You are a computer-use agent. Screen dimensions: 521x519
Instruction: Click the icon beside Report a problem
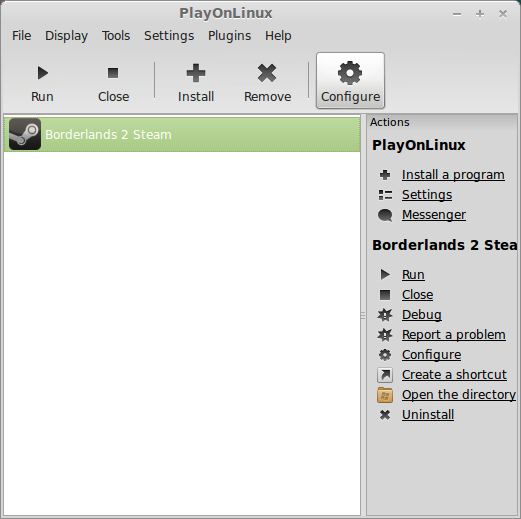tap(385, 335)
